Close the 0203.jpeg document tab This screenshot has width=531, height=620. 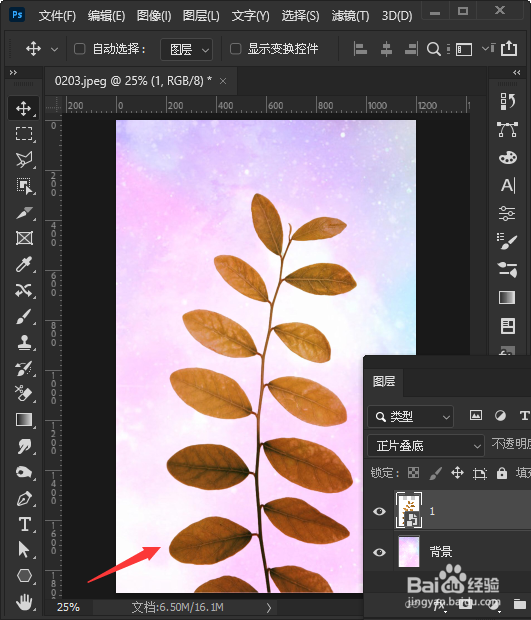(223, 81)
